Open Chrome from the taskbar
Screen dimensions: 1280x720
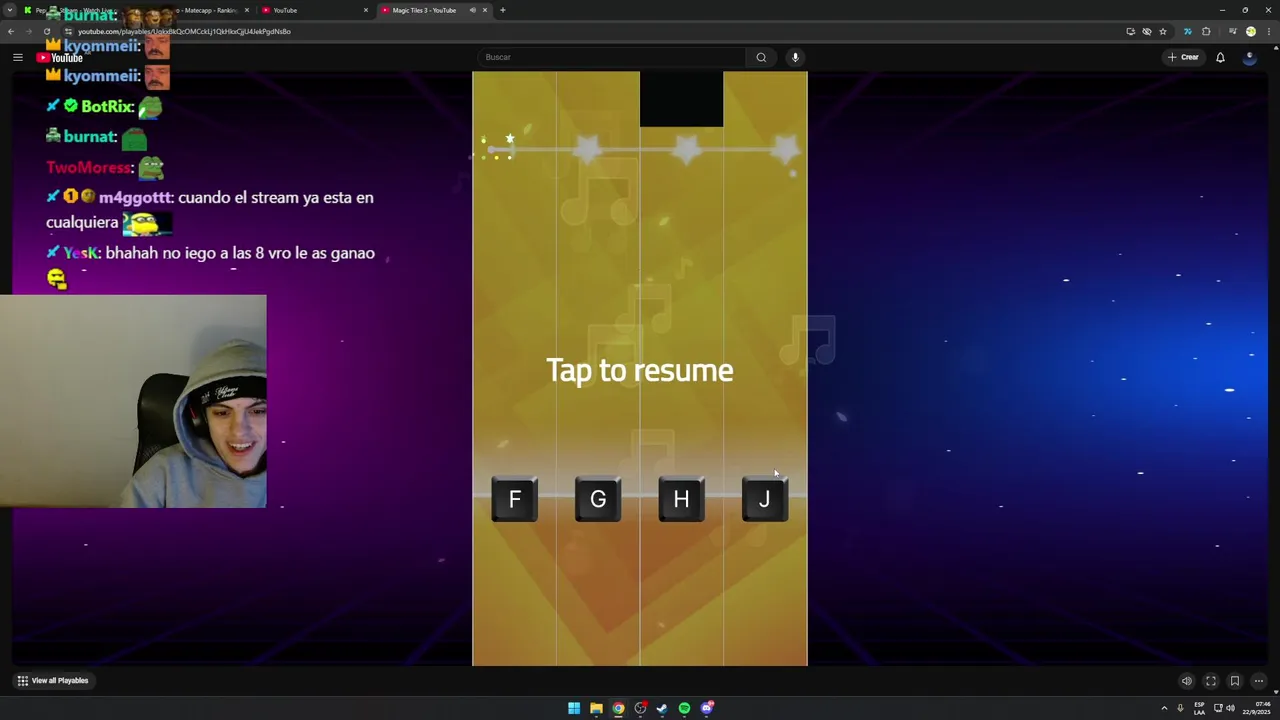pyautogui.click(x=618, y=708)
